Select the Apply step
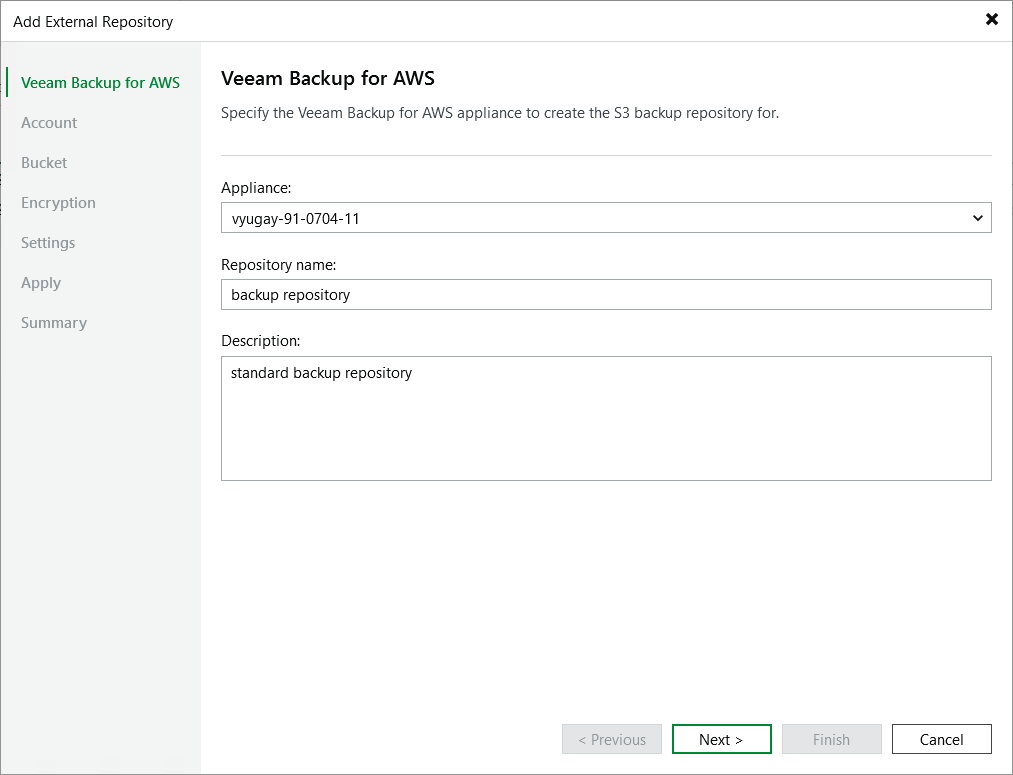This screenshot has height=775, width=1013. (x=40, y=282)
